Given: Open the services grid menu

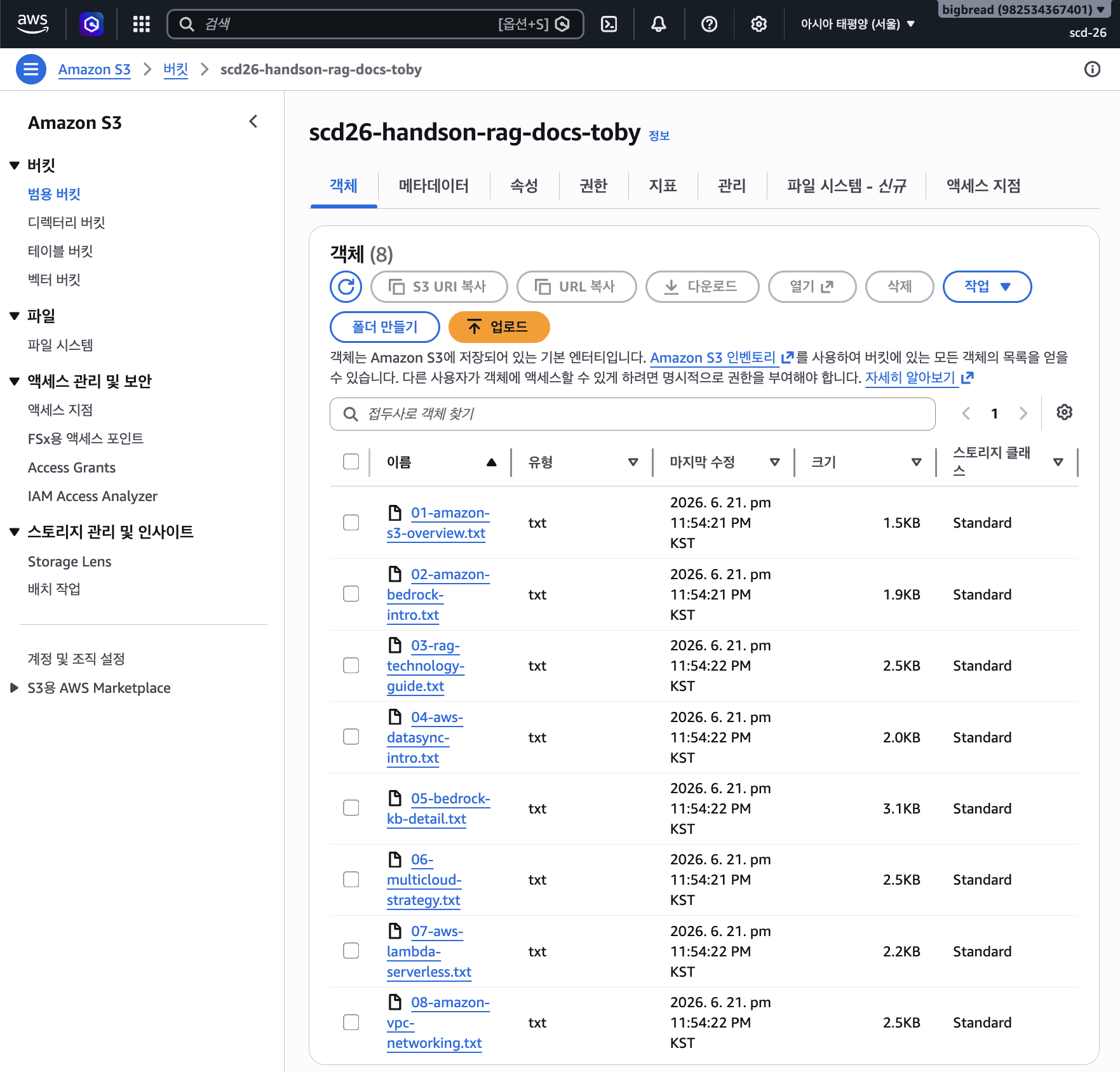Looking at the screenshot, I should pos(141,24).
